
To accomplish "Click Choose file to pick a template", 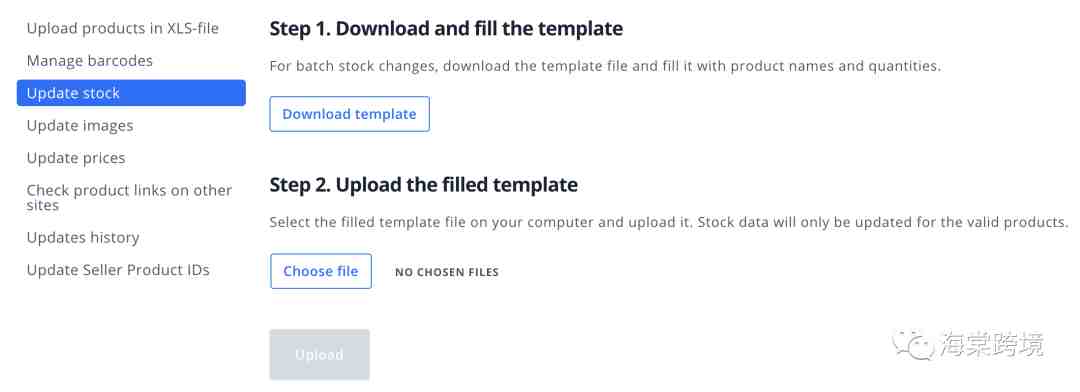I will point(320,271).
